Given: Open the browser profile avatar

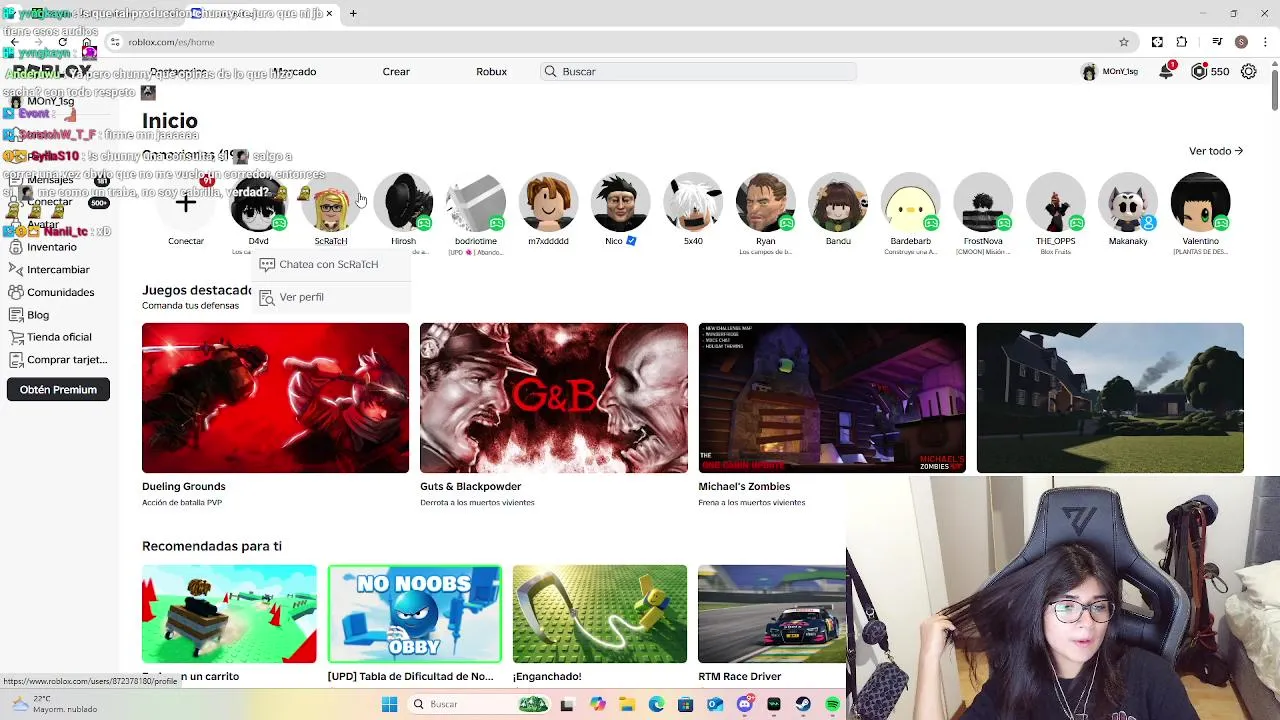Looking at the screenshot, I should click(x=1241, y=42).
